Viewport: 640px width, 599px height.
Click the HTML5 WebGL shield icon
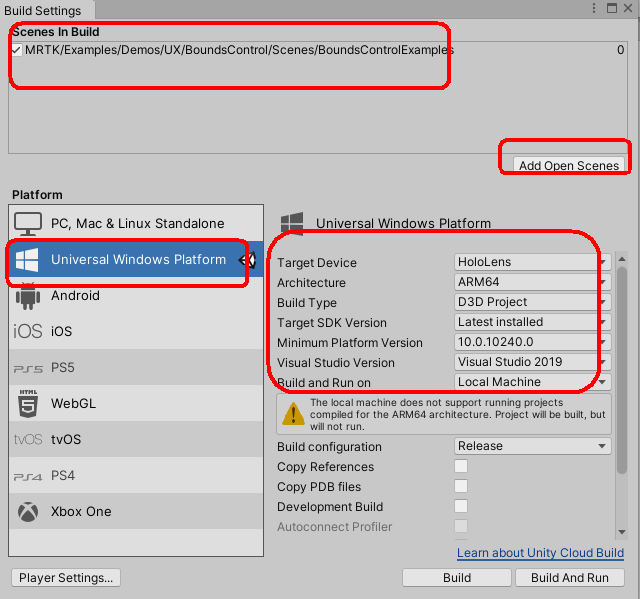pos(28,404)
